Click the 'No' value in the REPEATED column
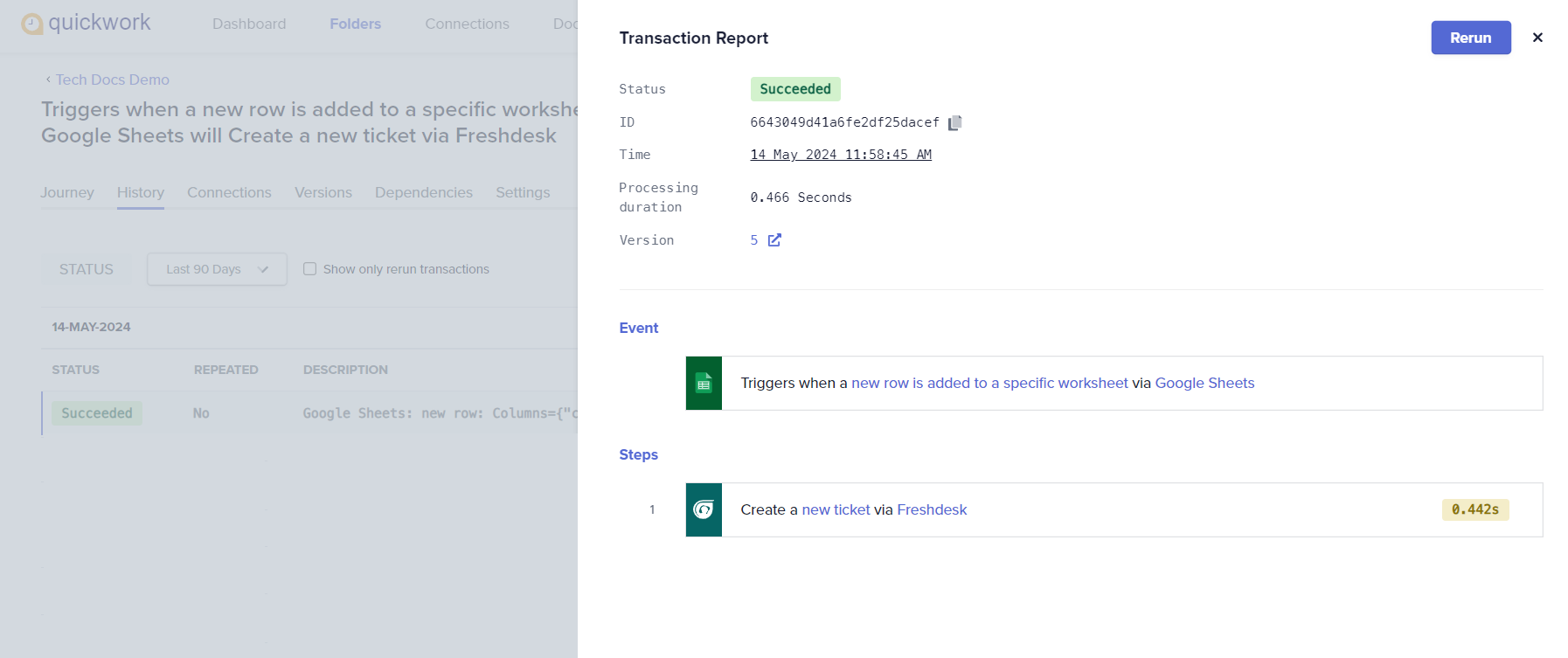The width and height of the screenshot is (1568, 658). pyautogui.click(x=201, y=413)
